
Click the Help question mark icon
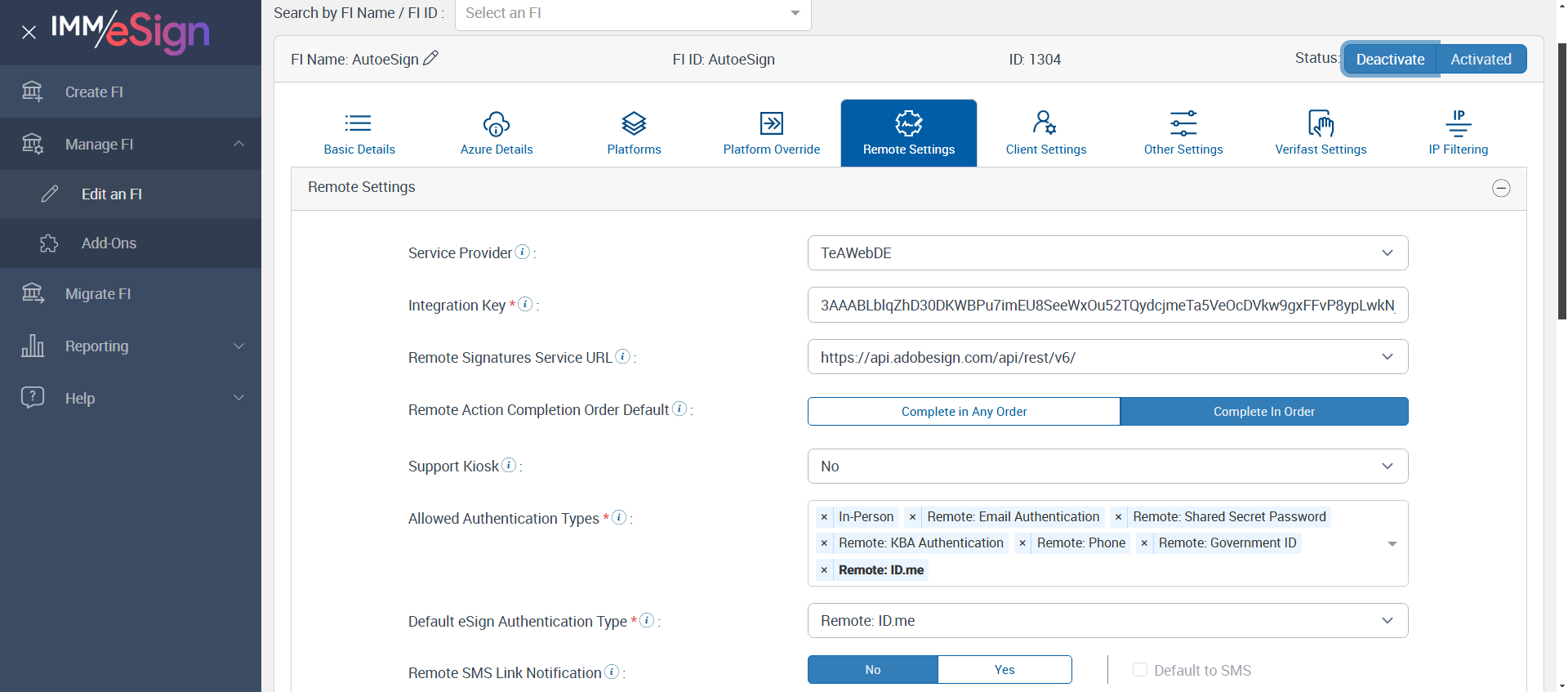[33, 397]
